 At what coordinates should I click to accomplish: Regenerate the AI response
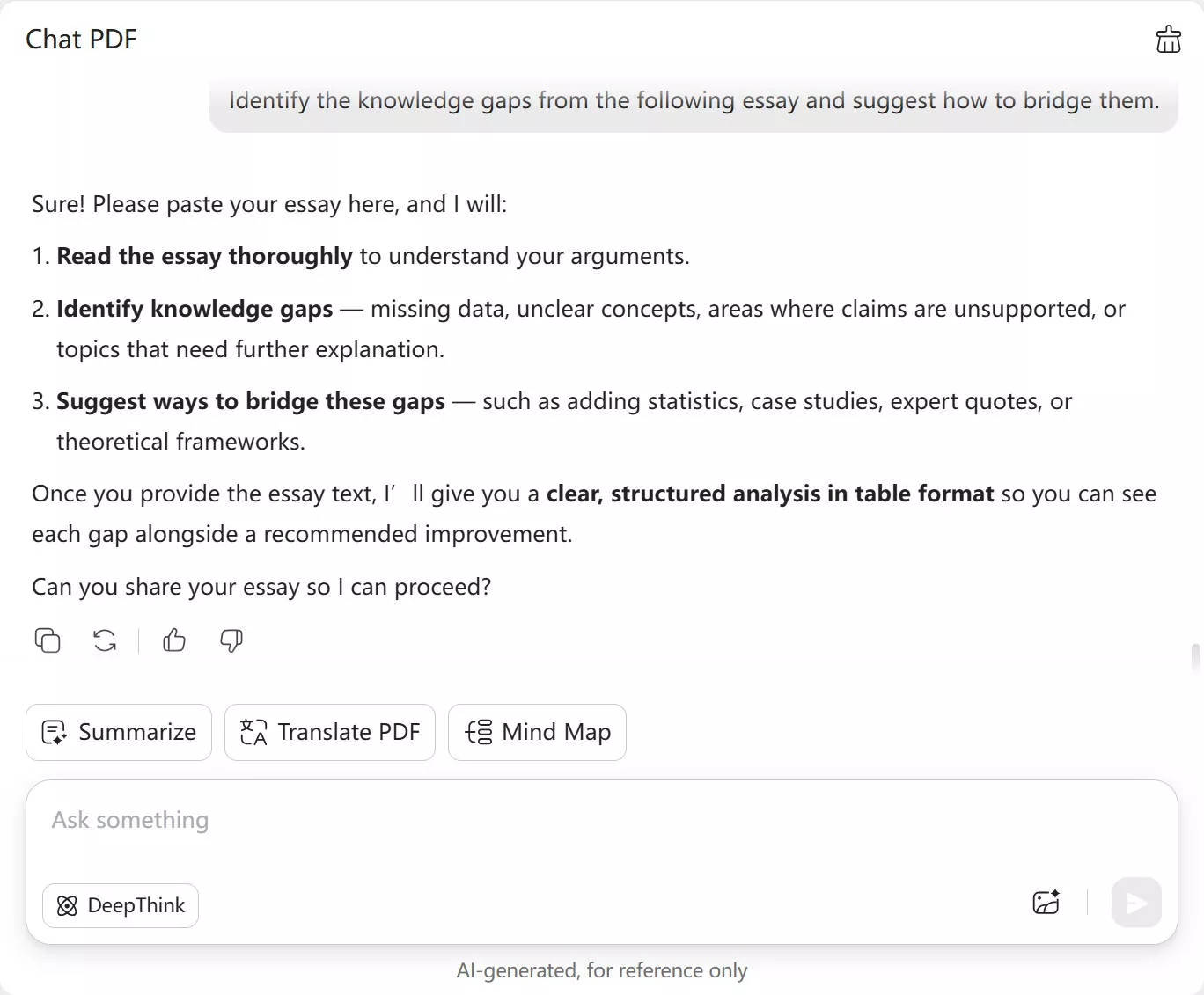coord(105,640)
